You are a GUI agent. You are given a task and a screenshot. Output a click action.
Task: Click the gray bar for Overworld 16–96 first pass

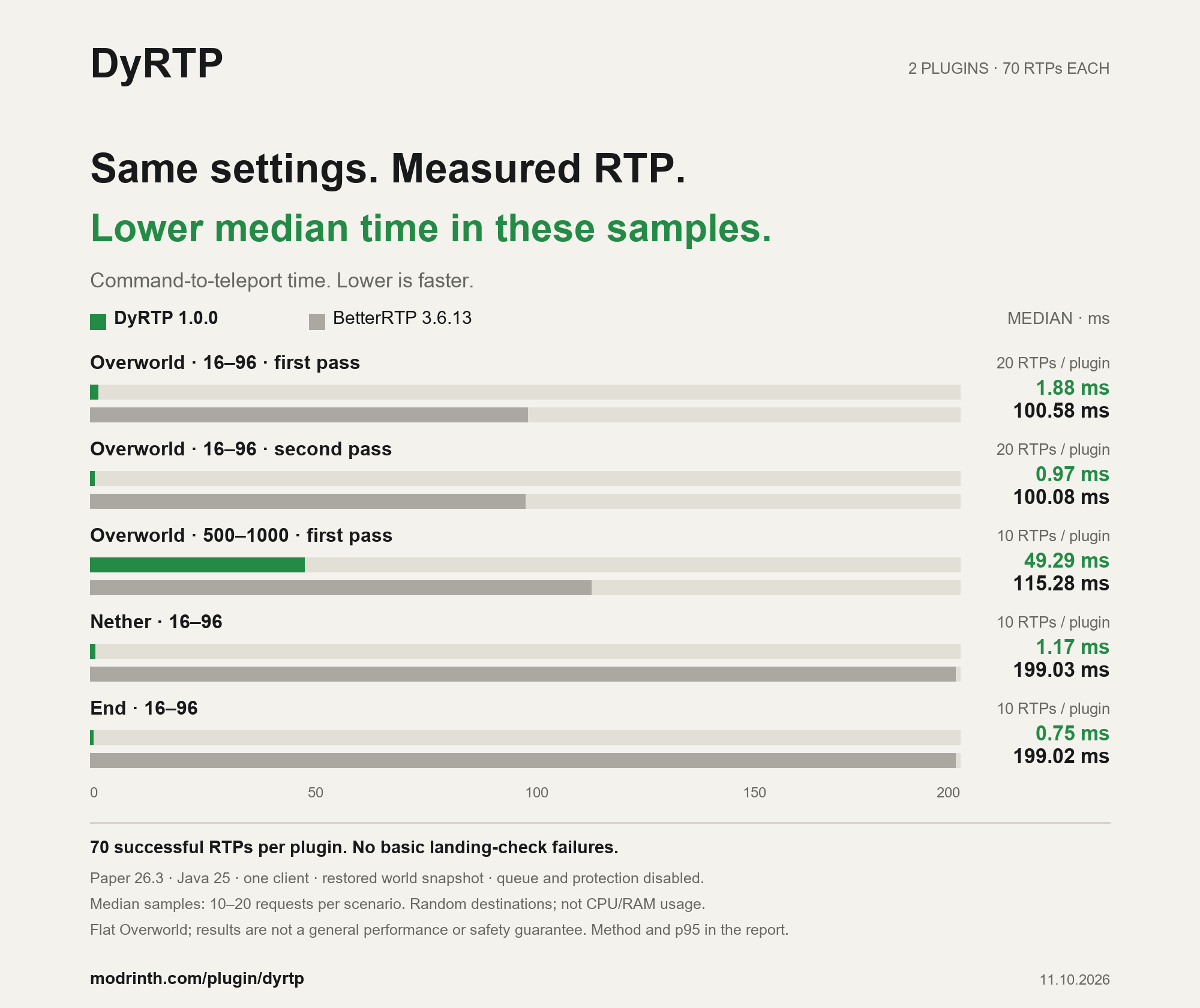[x=309, y=415]
